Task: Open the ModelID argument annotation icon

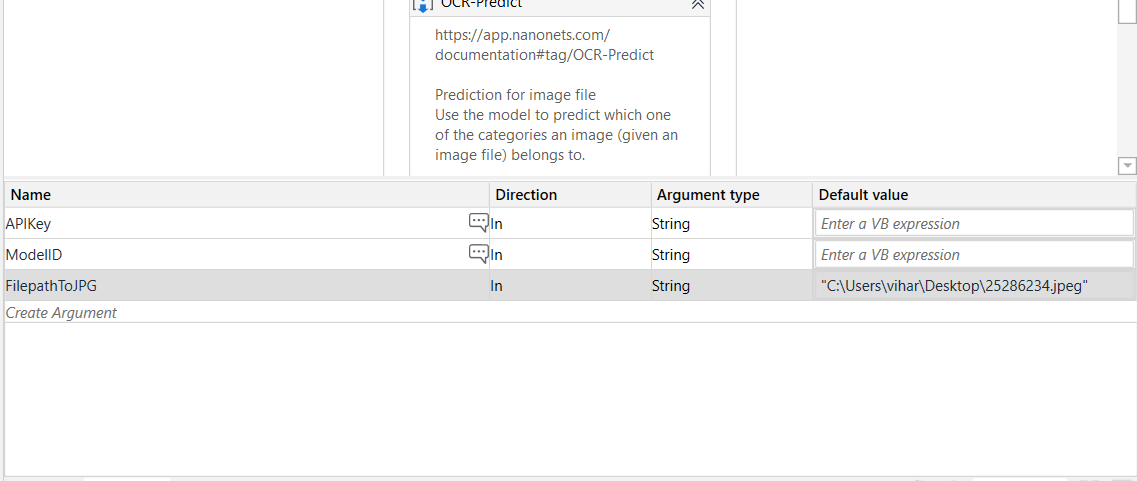Action: [x=478, y=254]
